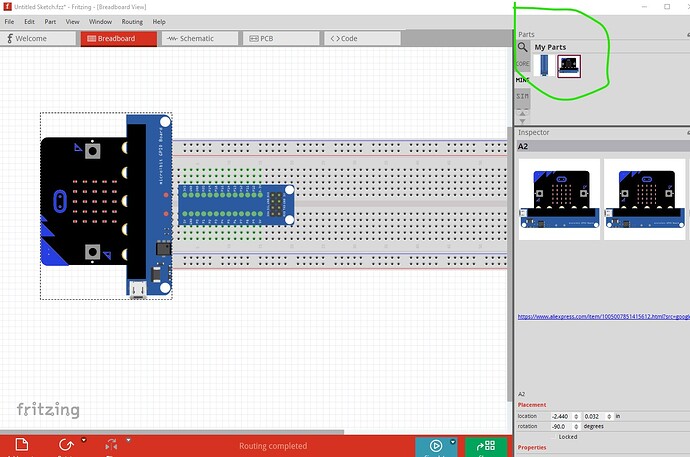
Task: Click the first micro:bit image in Inspector
Action: pos(559,199)
